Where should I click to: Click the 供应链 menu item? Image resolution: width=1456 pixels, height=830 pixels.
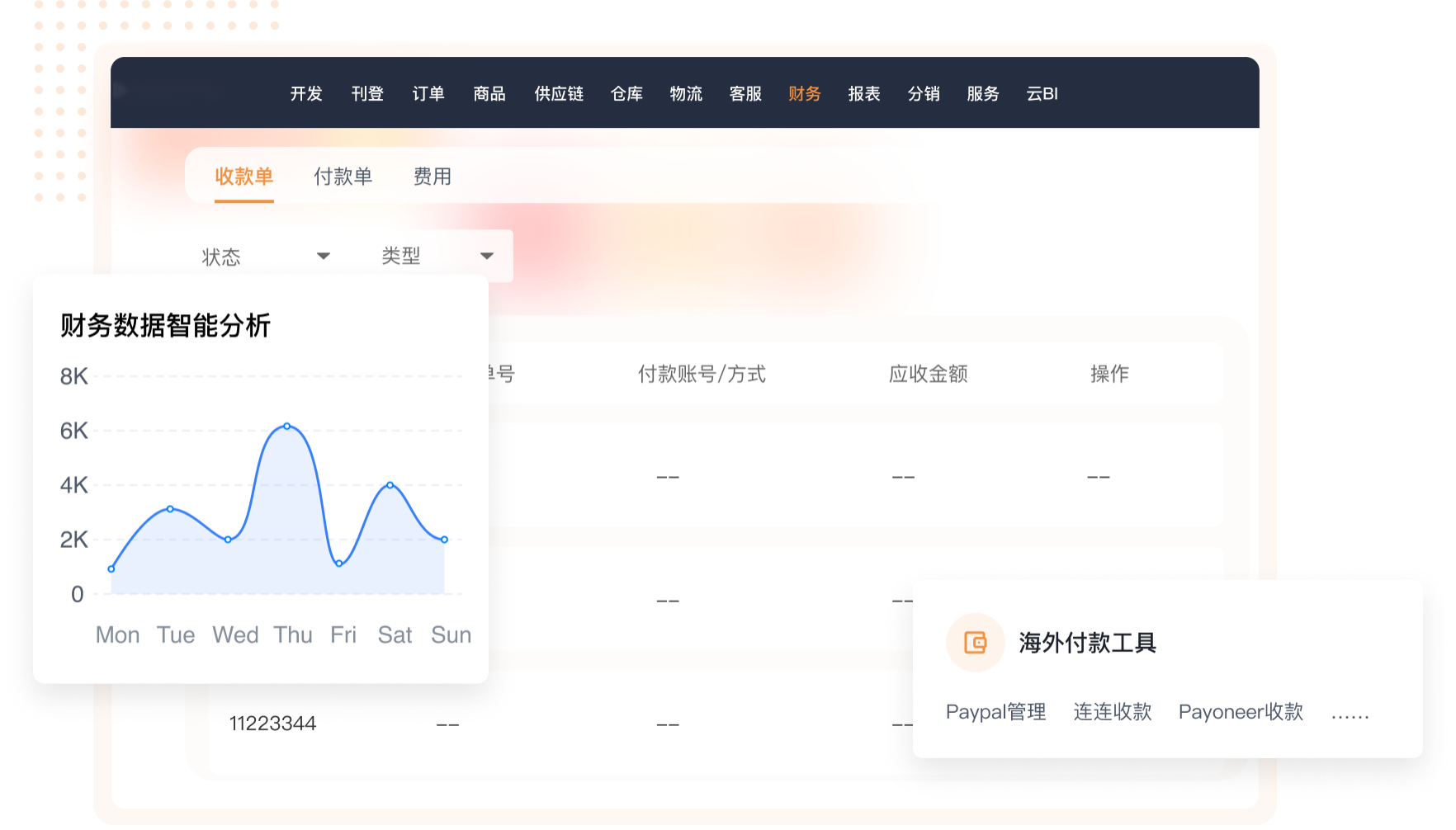point(559,94)
